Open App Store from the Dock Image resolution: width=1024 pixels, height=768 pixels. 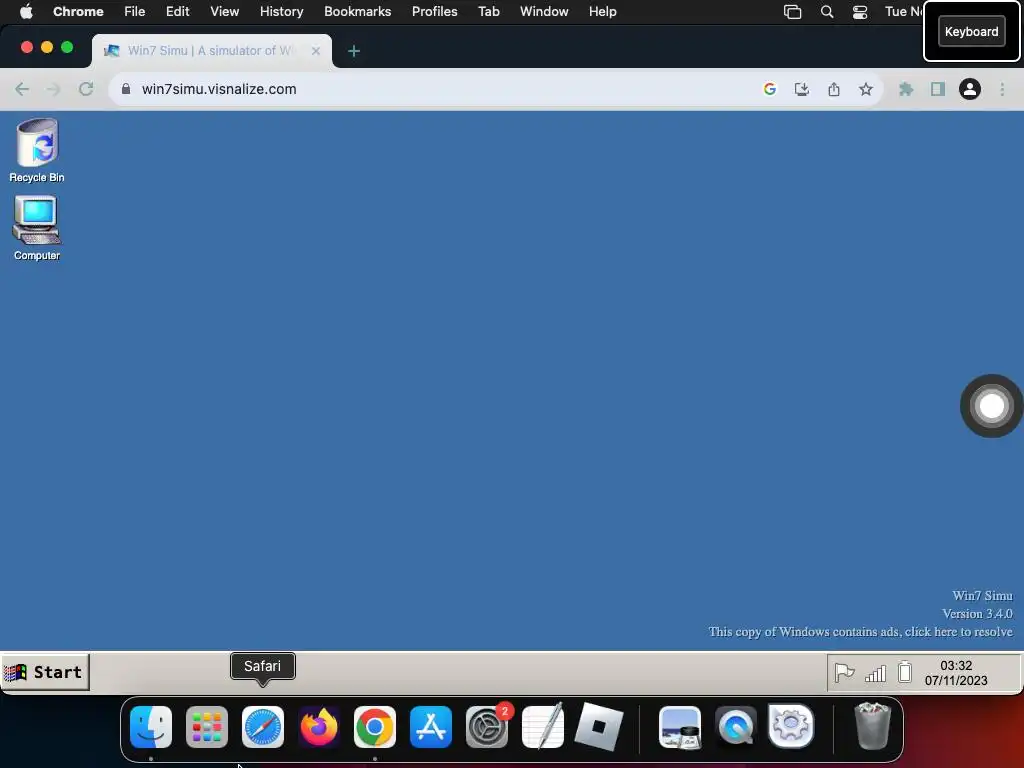(431, 727)
